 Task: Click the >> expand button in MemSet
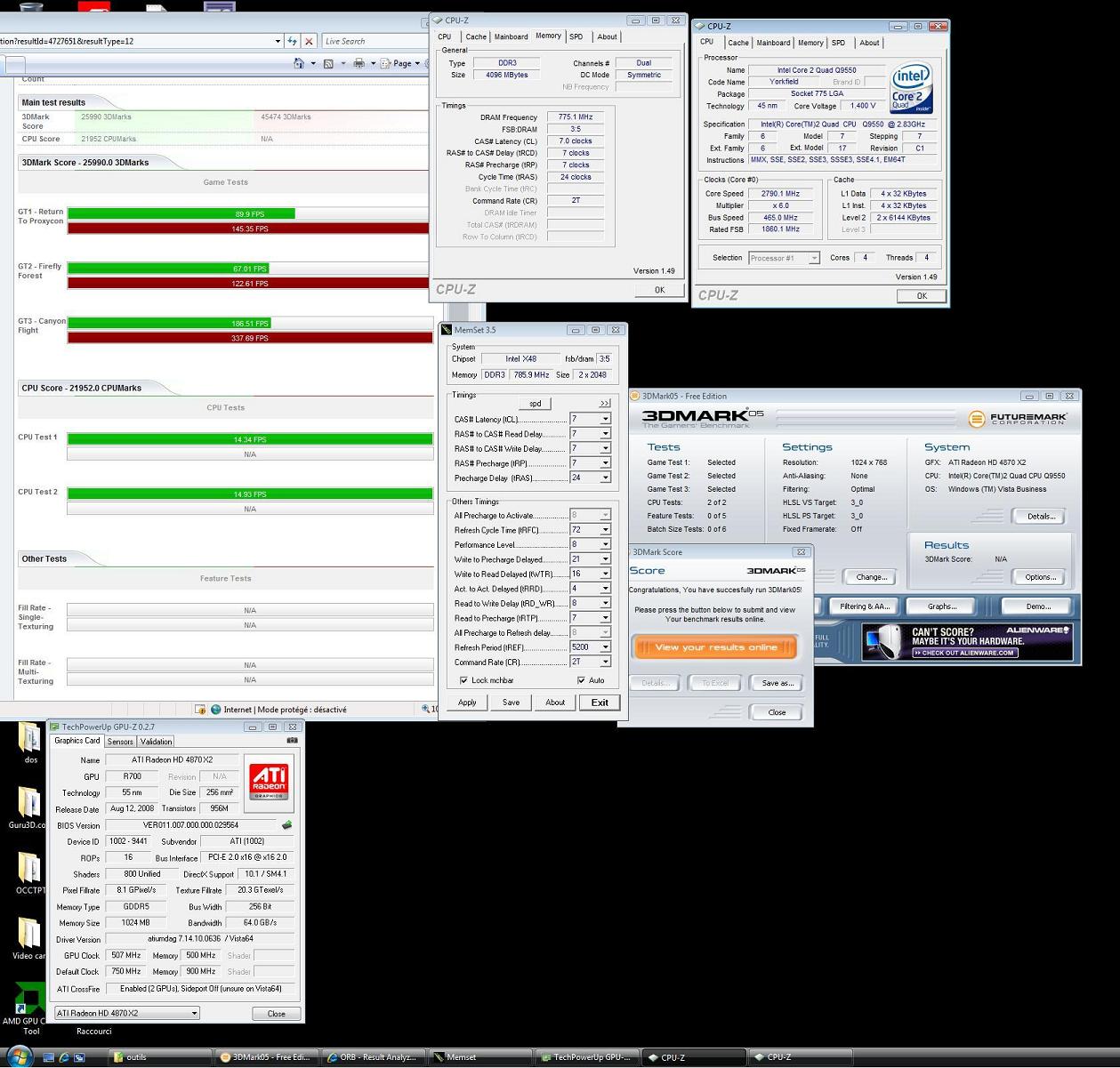coord(605,404)
